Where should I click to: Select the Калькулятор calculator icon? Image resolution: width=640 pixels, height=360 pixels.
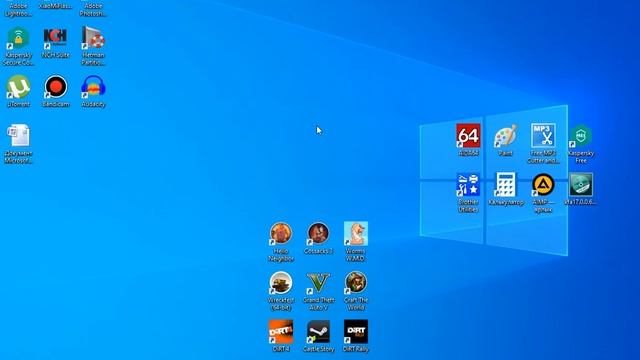coord(506,184)
